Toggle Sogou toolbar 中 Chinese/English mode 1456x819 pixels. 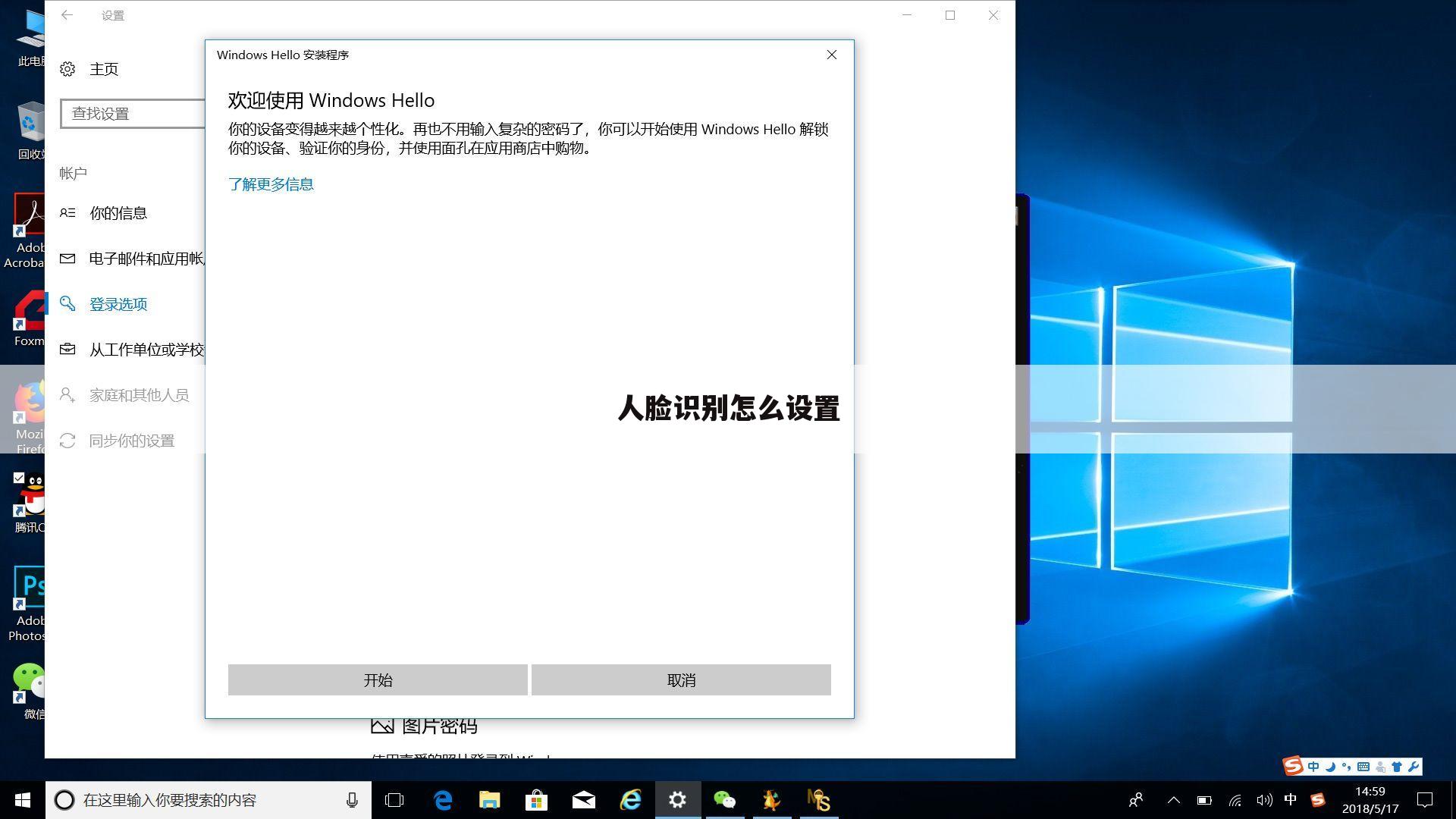tap(1313, 767)
